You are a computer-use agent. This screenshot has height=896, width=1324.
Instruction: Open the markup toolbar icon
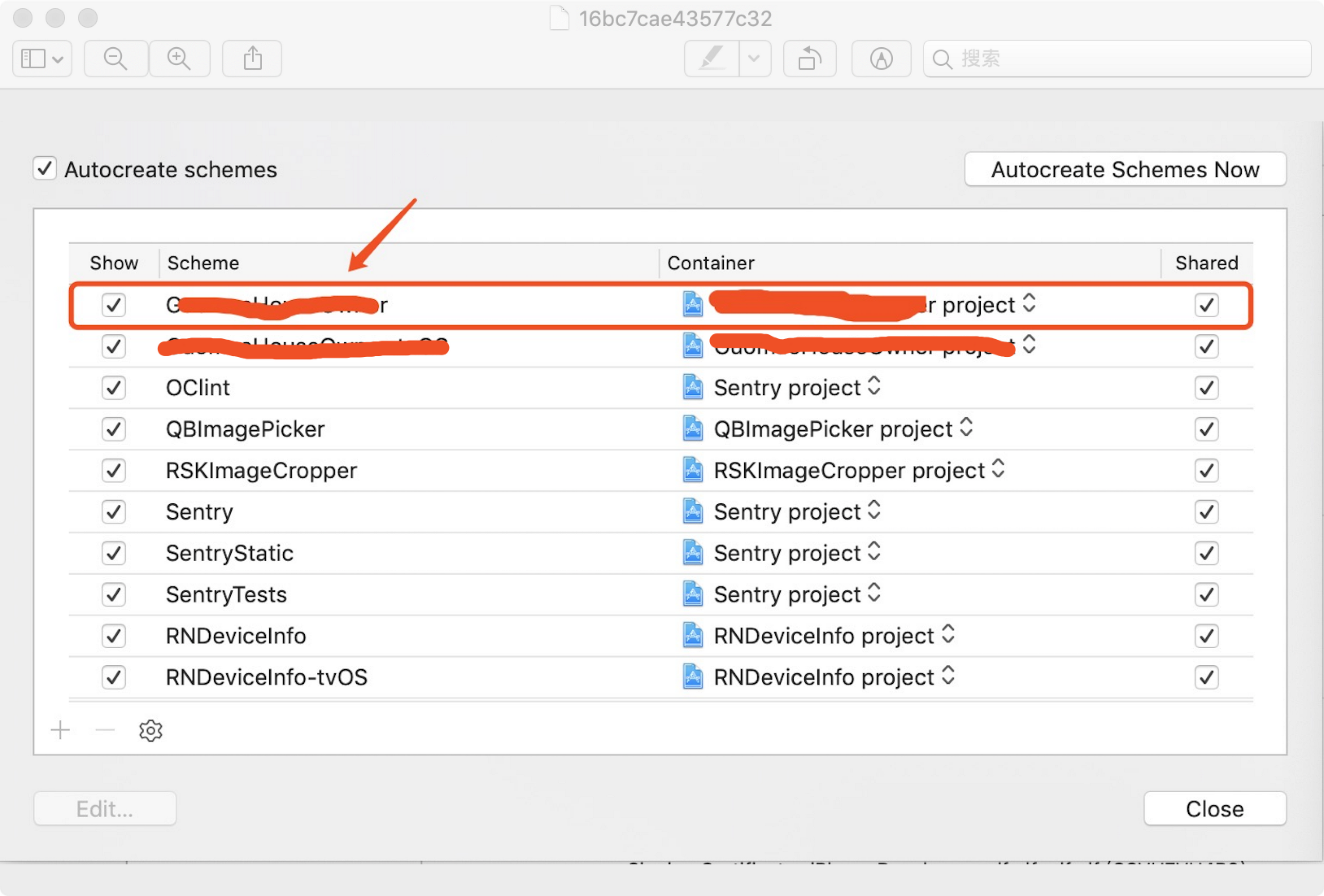point(881,59)
